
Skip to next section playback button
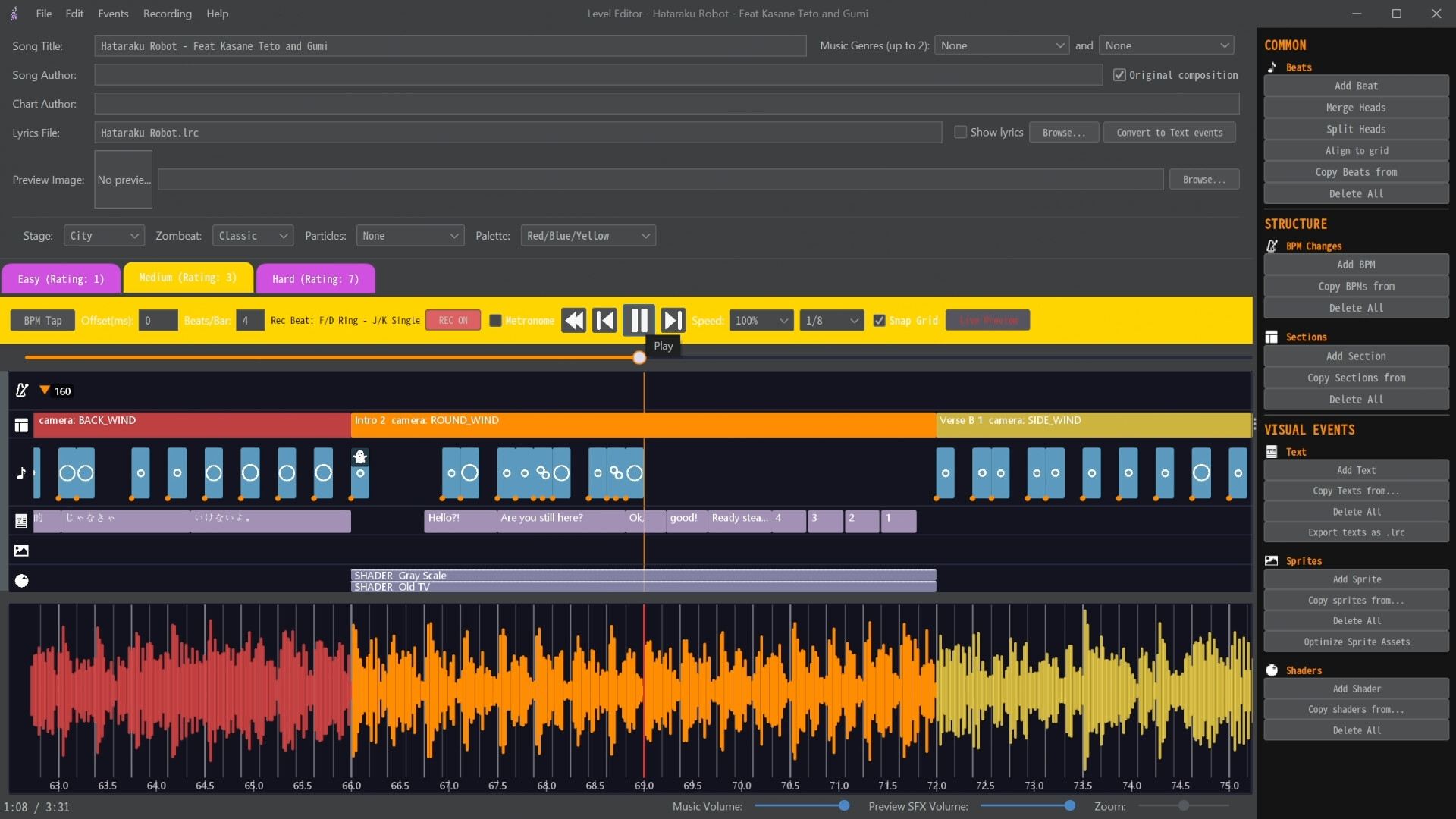coord(673,321)
